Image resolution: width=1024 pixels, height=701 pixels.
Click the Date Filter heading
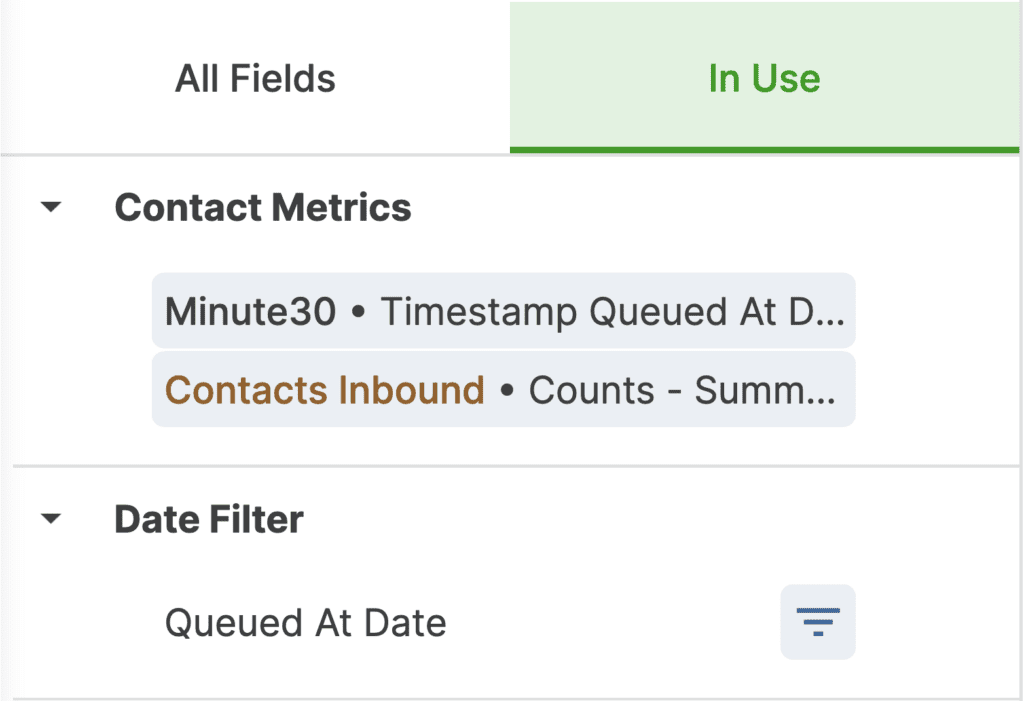click(x=208, y=519)
